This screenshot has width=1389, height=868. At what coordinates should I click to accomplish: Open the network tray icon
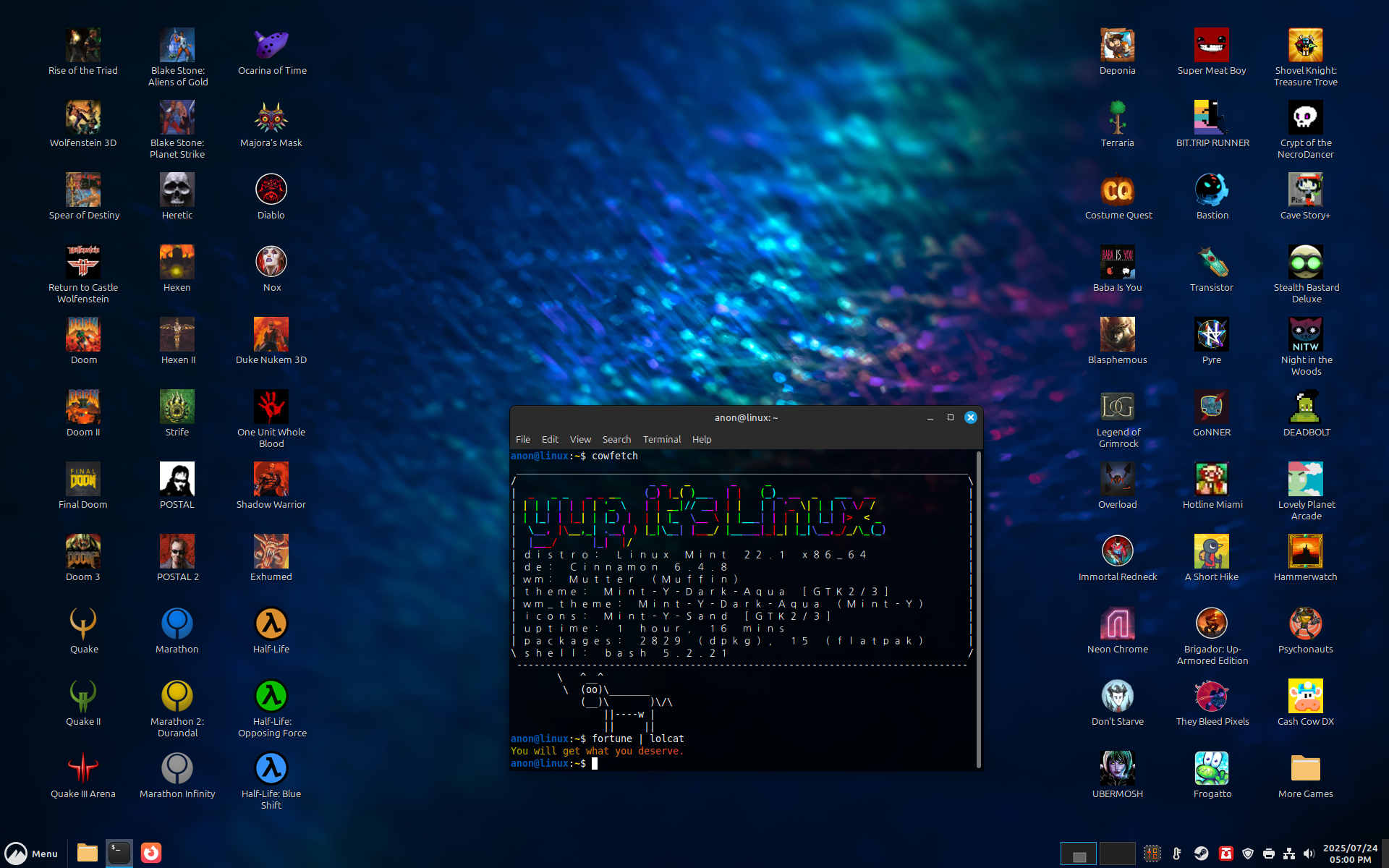click(x=1289, y=854)
